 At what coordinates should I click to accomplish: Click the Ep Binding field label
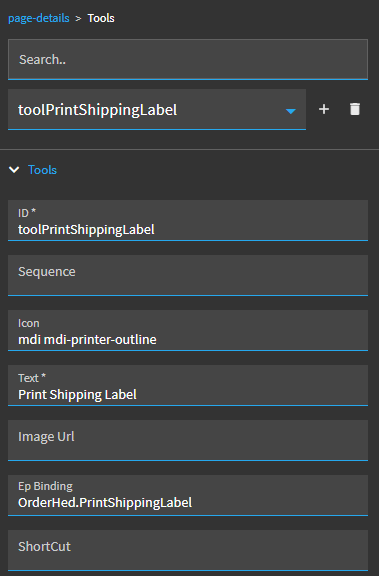pyautogui.click(x=45, y=486)
